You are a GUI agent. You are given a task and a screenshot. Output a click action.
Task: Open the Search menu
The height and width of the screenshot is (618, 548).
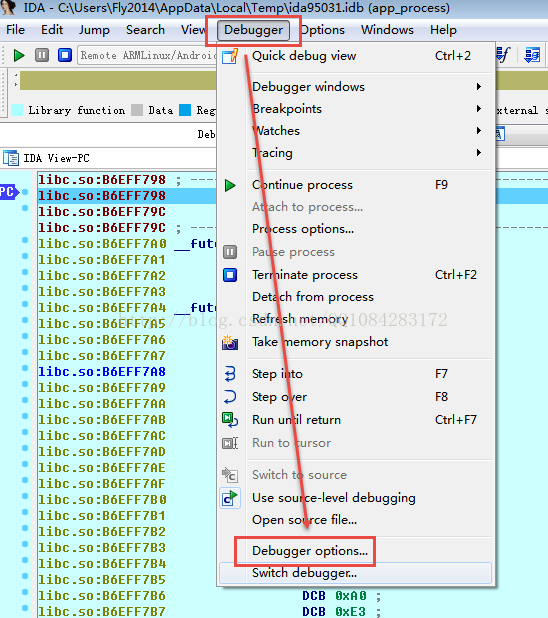145,30
